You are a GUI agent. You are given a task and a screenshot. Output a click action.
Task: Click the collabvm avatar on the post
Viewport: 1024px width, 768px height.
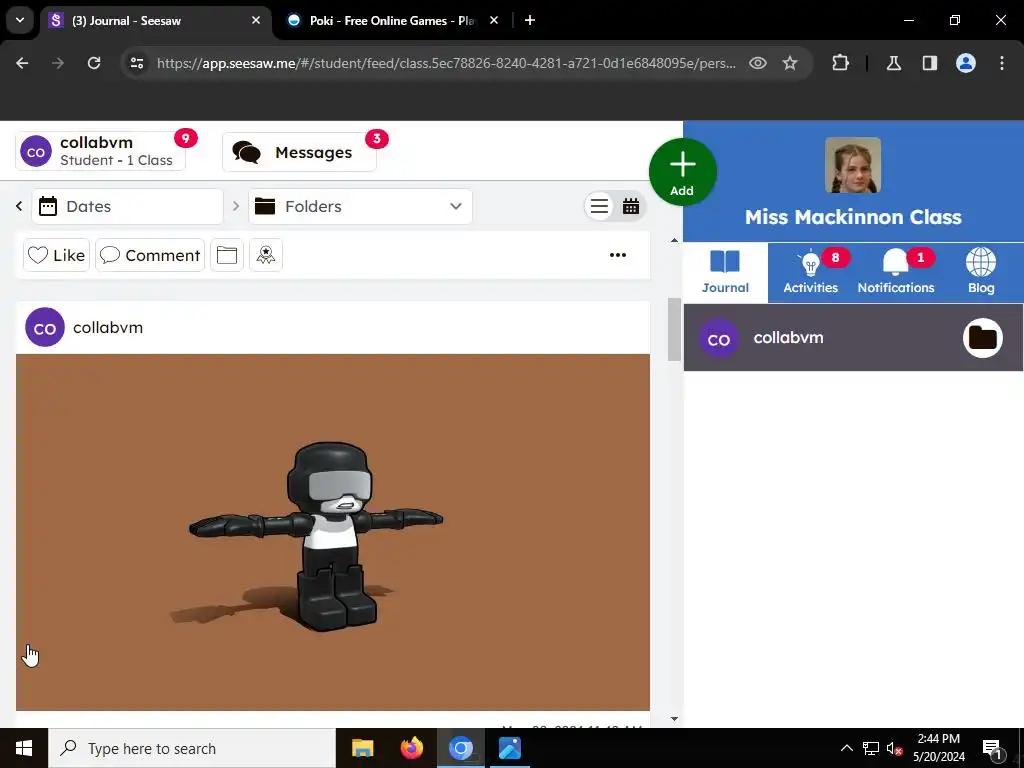pyautogui.click(x=45, y=327)
